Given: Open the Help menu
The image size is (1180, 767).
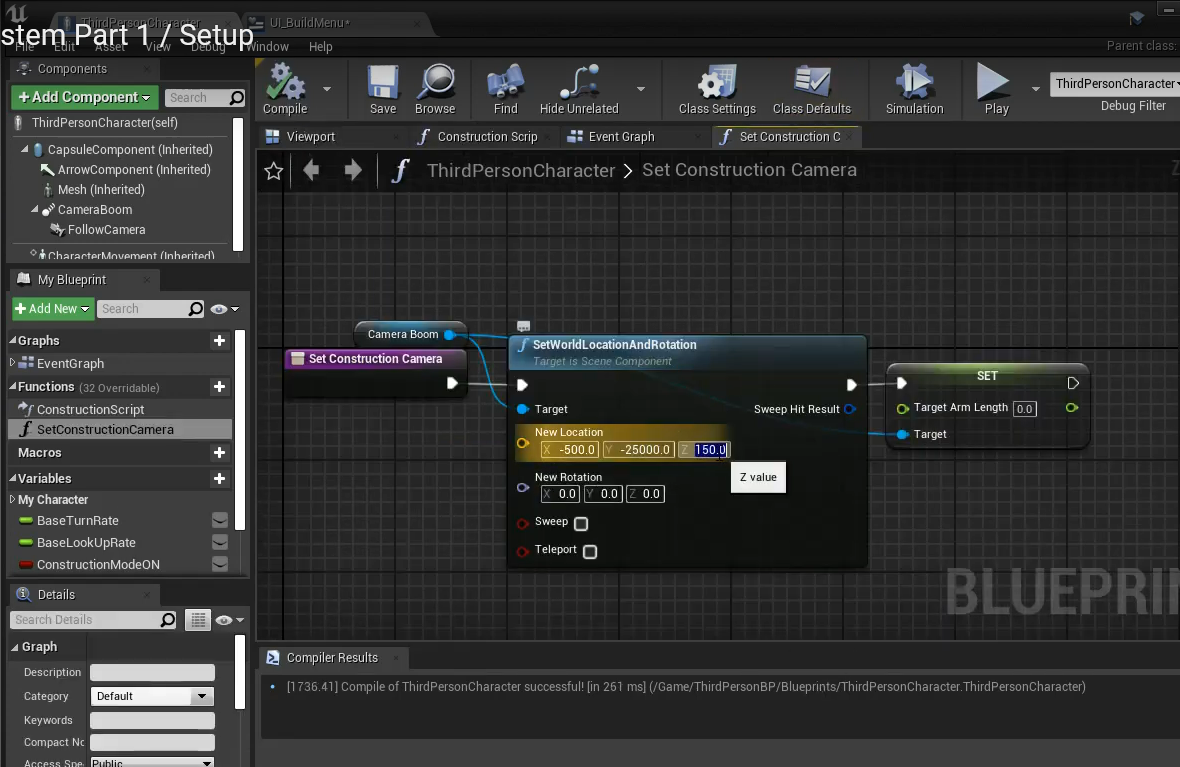Looking at the screenshot, I should click(x=320, y=47).
